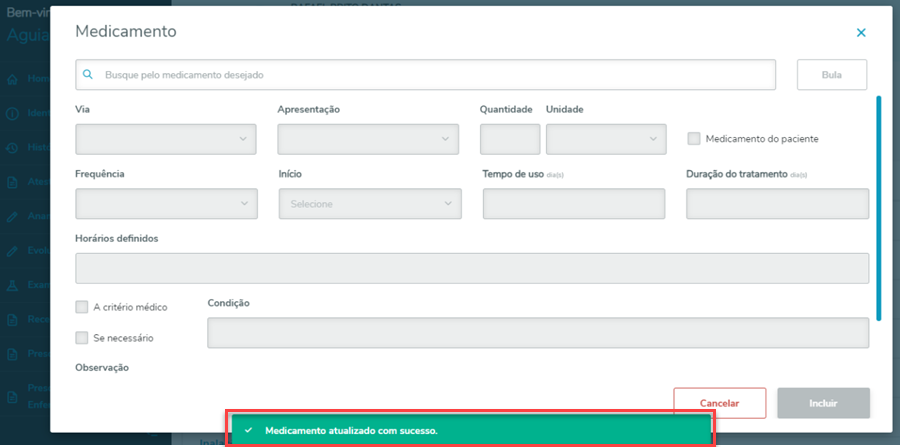This screenshot has width=900, height=447.
Task: Click the 'Duração do tratamento' input field
Action: click(778, 204)
